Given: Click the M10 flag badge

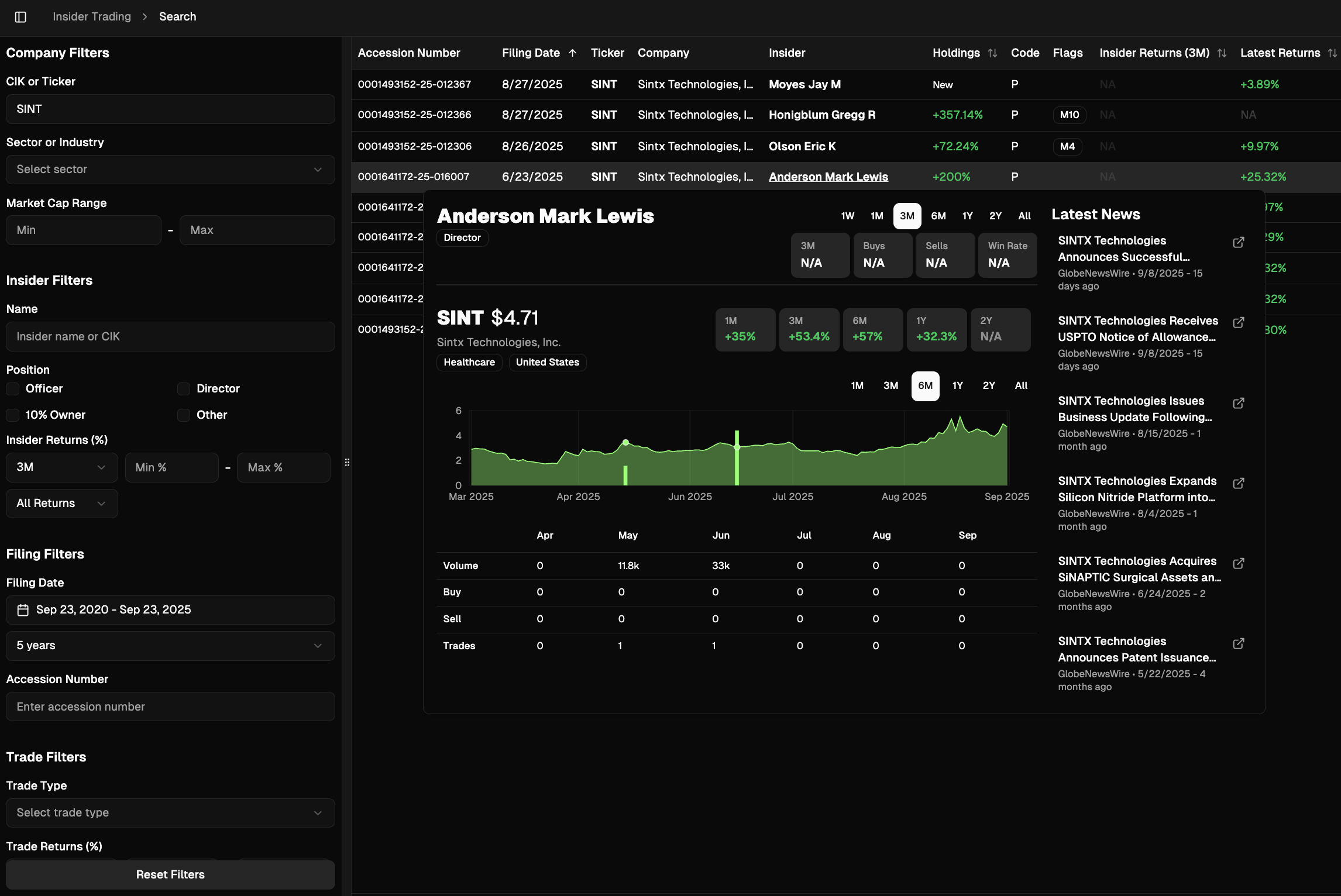Looking at the screenshot, I should click(1070, 115).
